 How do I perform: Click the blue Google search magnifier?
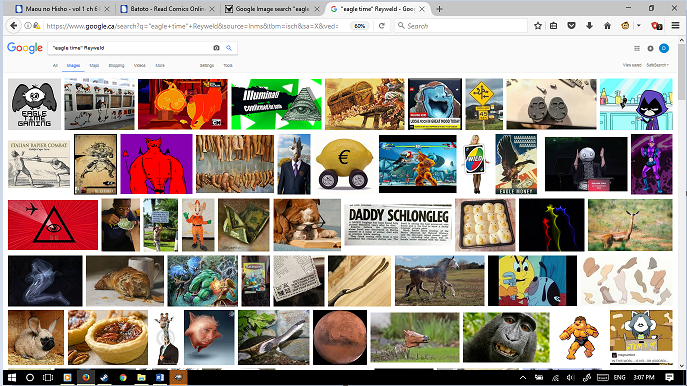point(229,48)
